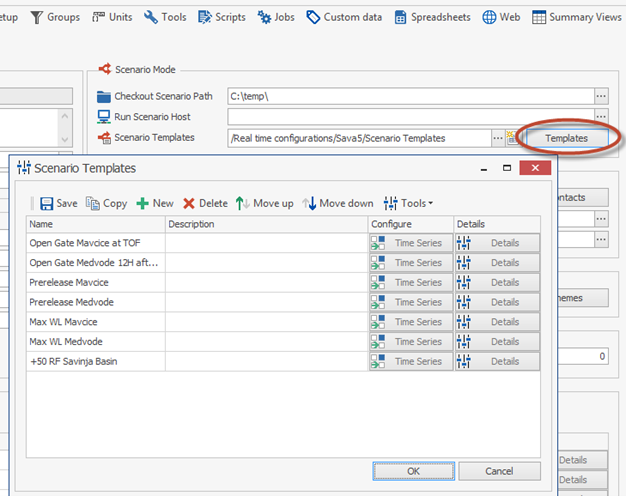Click the Checkout Scenario Path field
The width and height of the screenshot is (626, 496).
pos(411,96)
